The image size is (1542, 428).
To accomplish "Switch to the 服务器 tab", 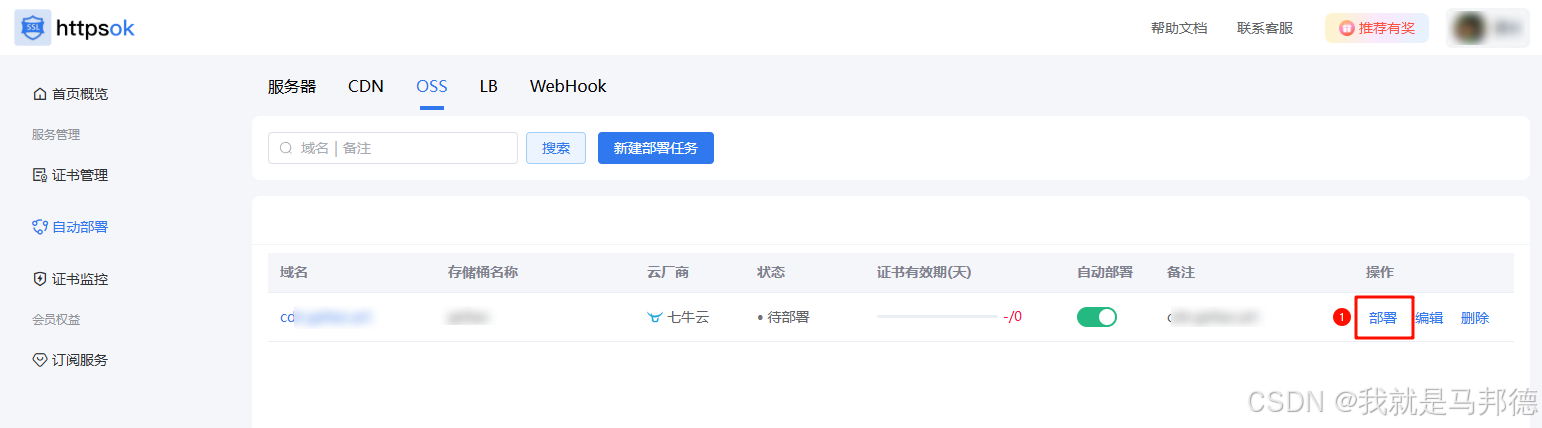I will point(292,86).
